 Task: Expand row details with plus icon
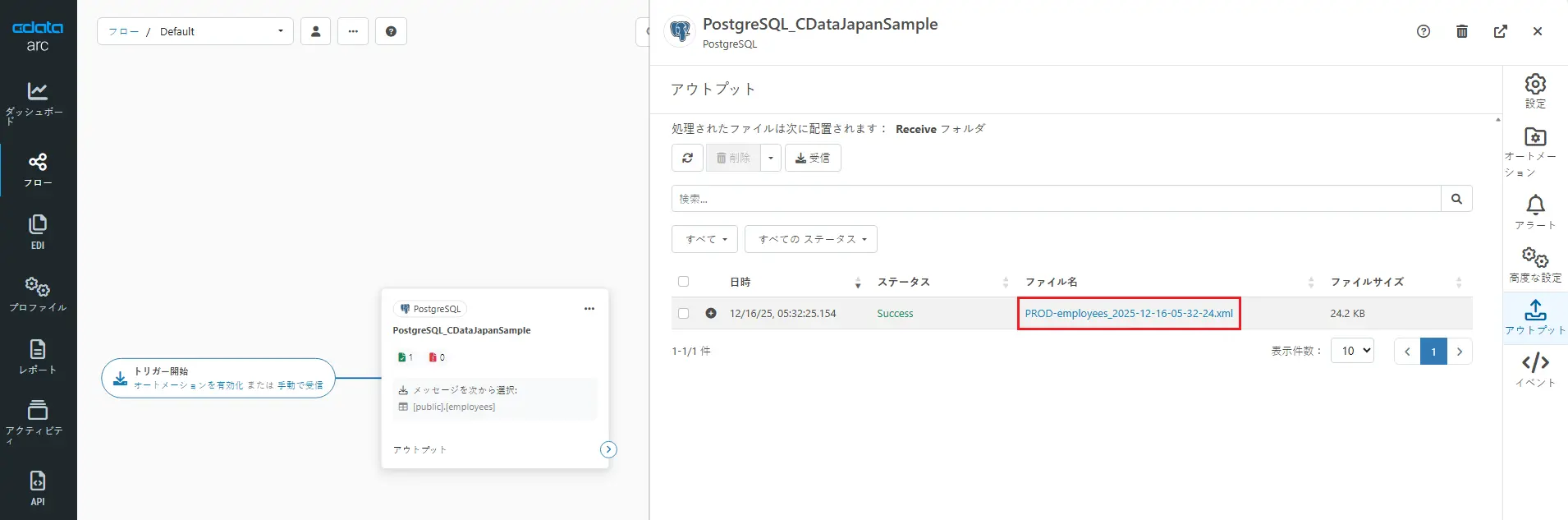click(x=711, y=313)
